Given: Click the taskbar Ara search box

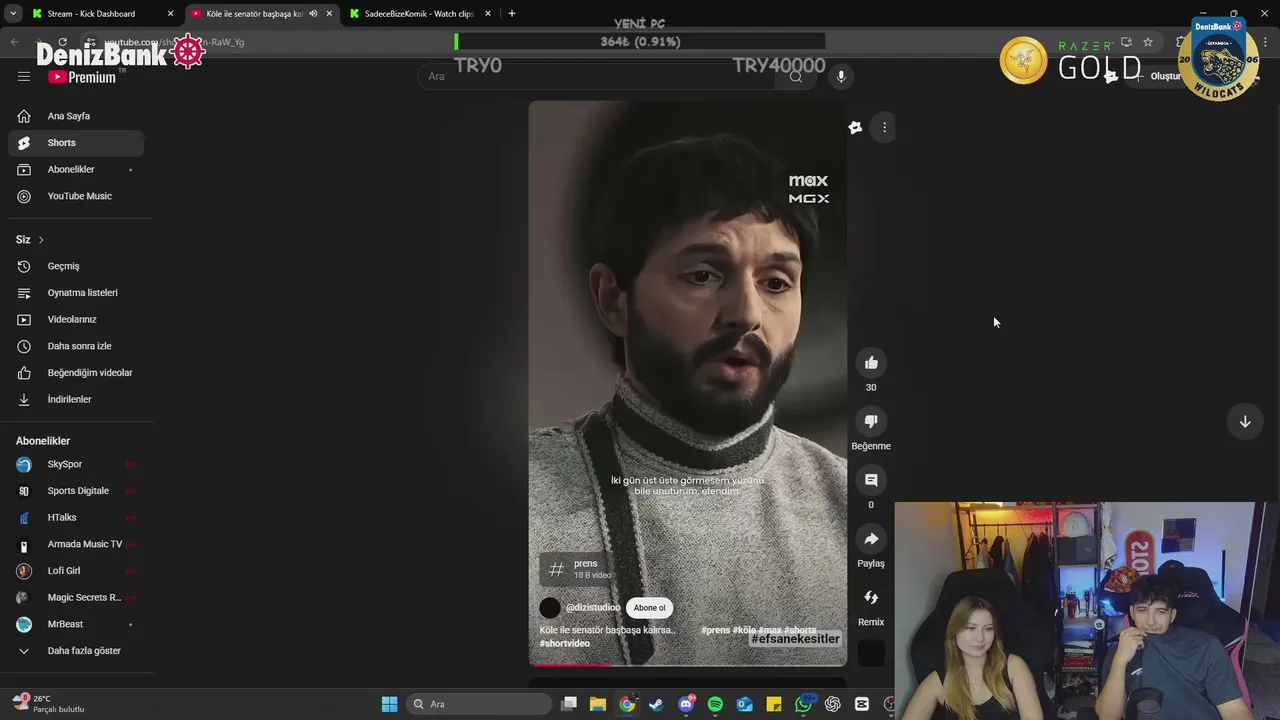Looking at the screenshot, I should (480, 704).
